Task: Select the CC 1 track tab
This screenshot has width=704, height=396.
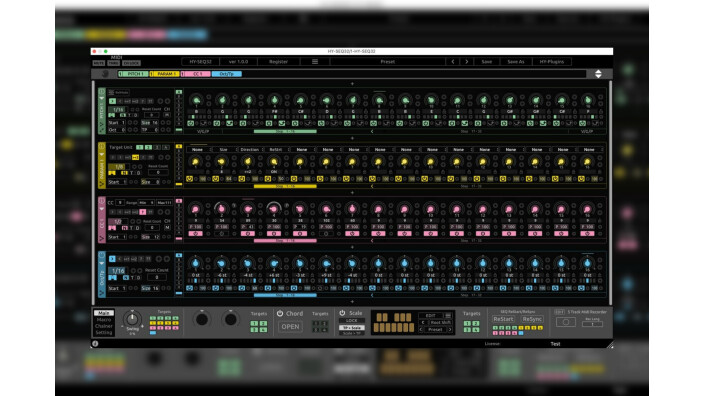Action: pyautogui.click(x=196, y=74)
